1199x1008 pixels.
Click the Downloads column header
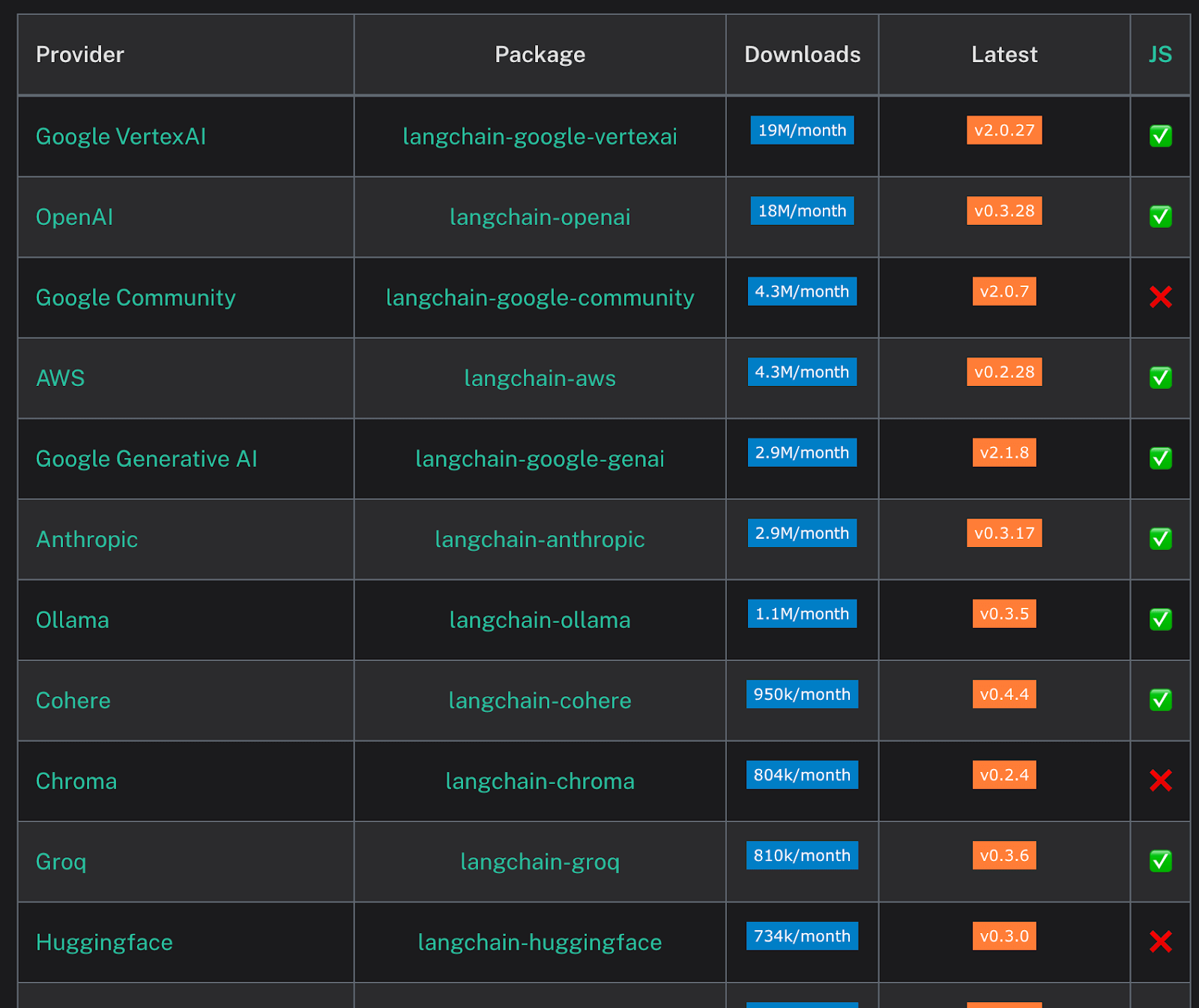(802, 55)
